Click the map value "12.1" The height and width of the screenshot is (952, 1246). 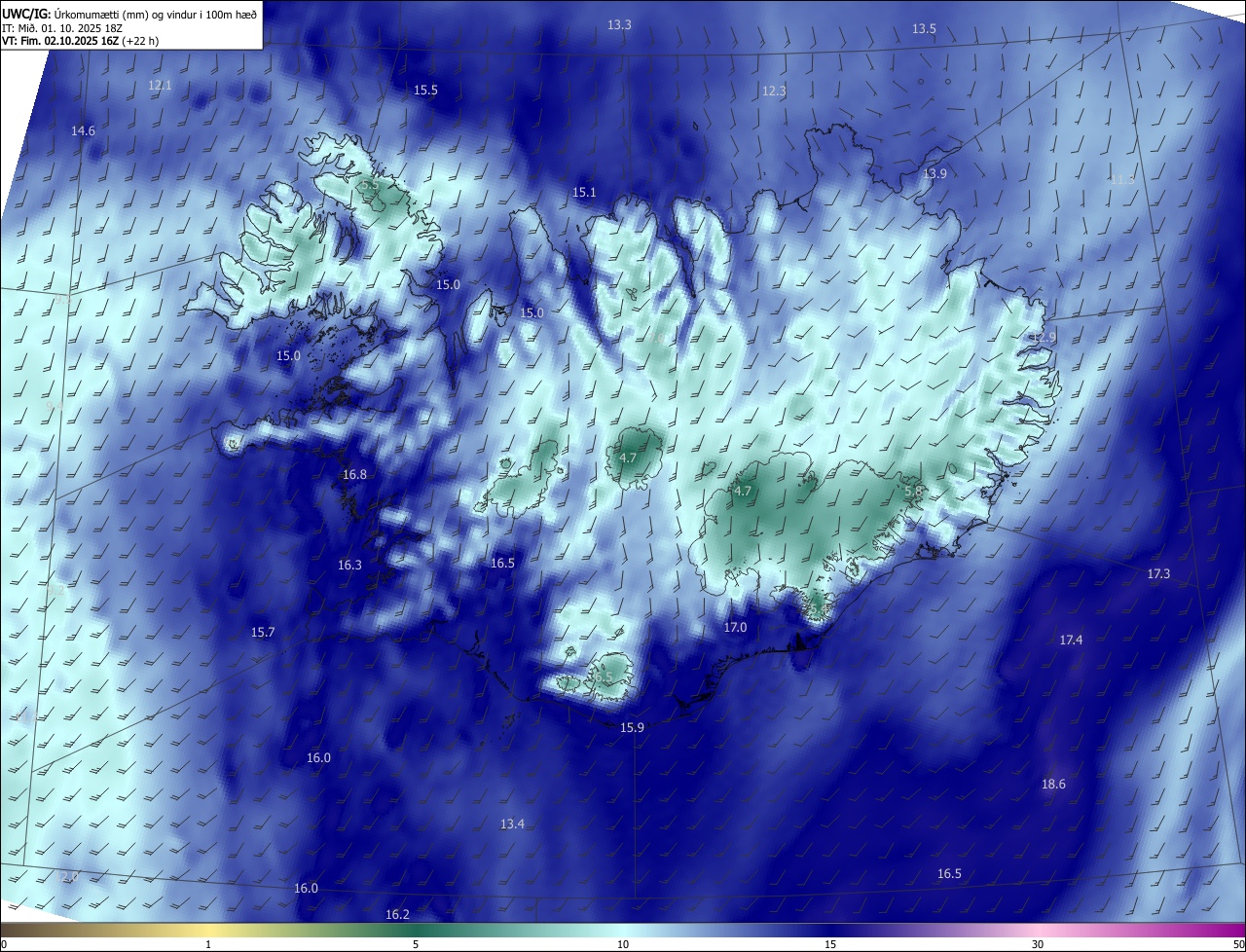pyautogui.click(x=160, y=85)
